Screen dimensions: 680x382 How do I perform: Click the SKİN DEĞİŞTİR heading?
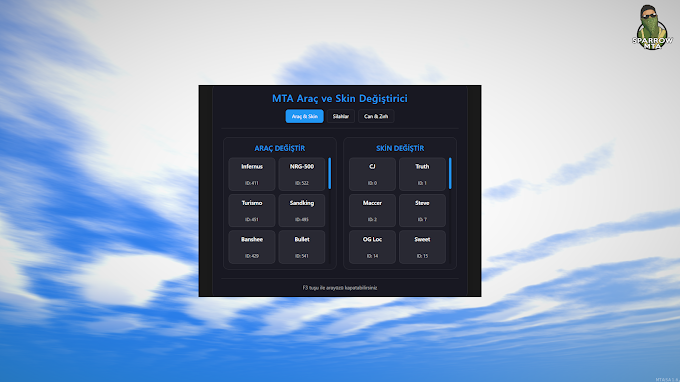[400, 148]
